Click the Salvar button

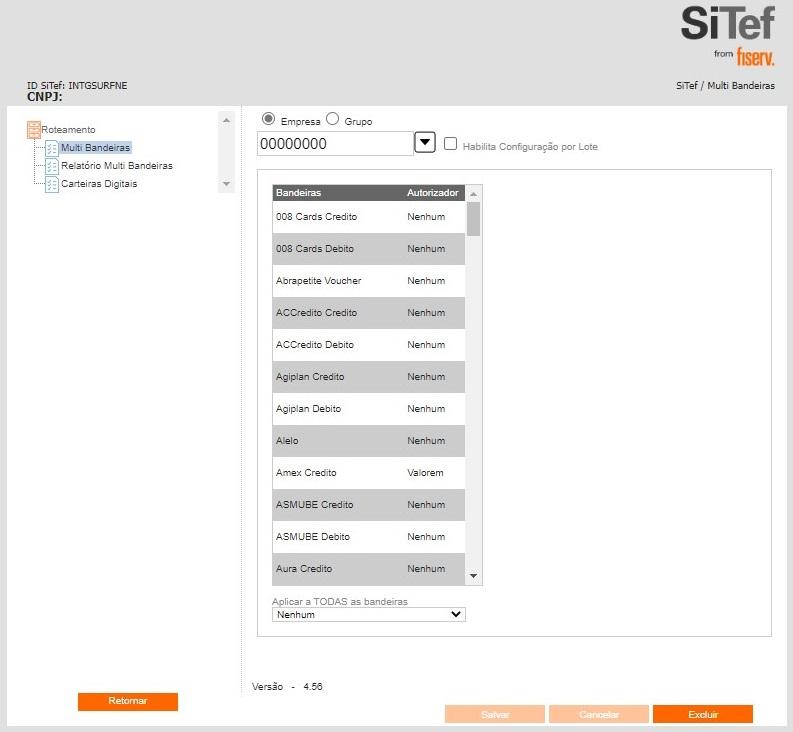coord(495,714)
